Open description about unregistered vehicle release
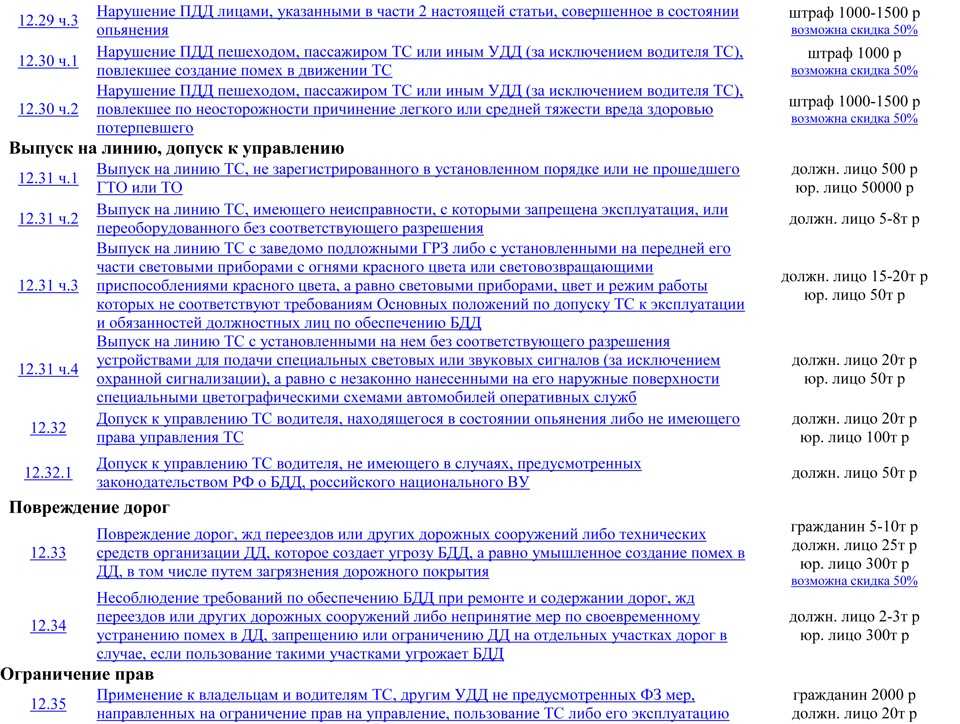Viewport: 960px width, 724px height. tap(418, 178)
